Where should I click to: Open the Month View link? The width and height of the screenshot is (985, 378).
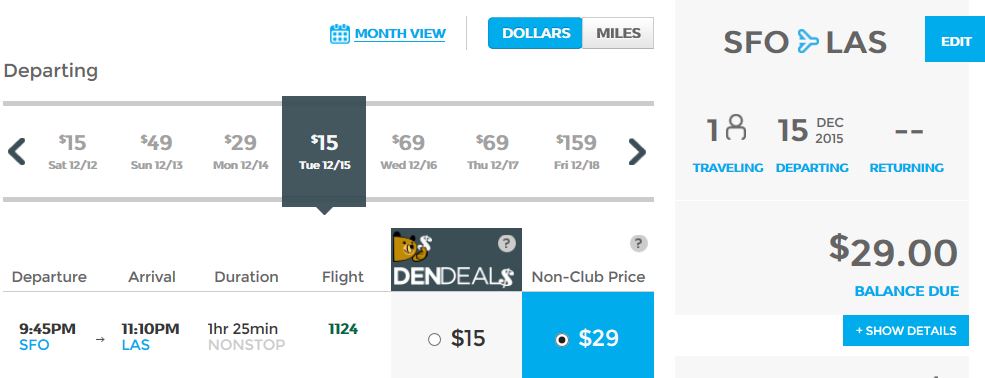400,33
